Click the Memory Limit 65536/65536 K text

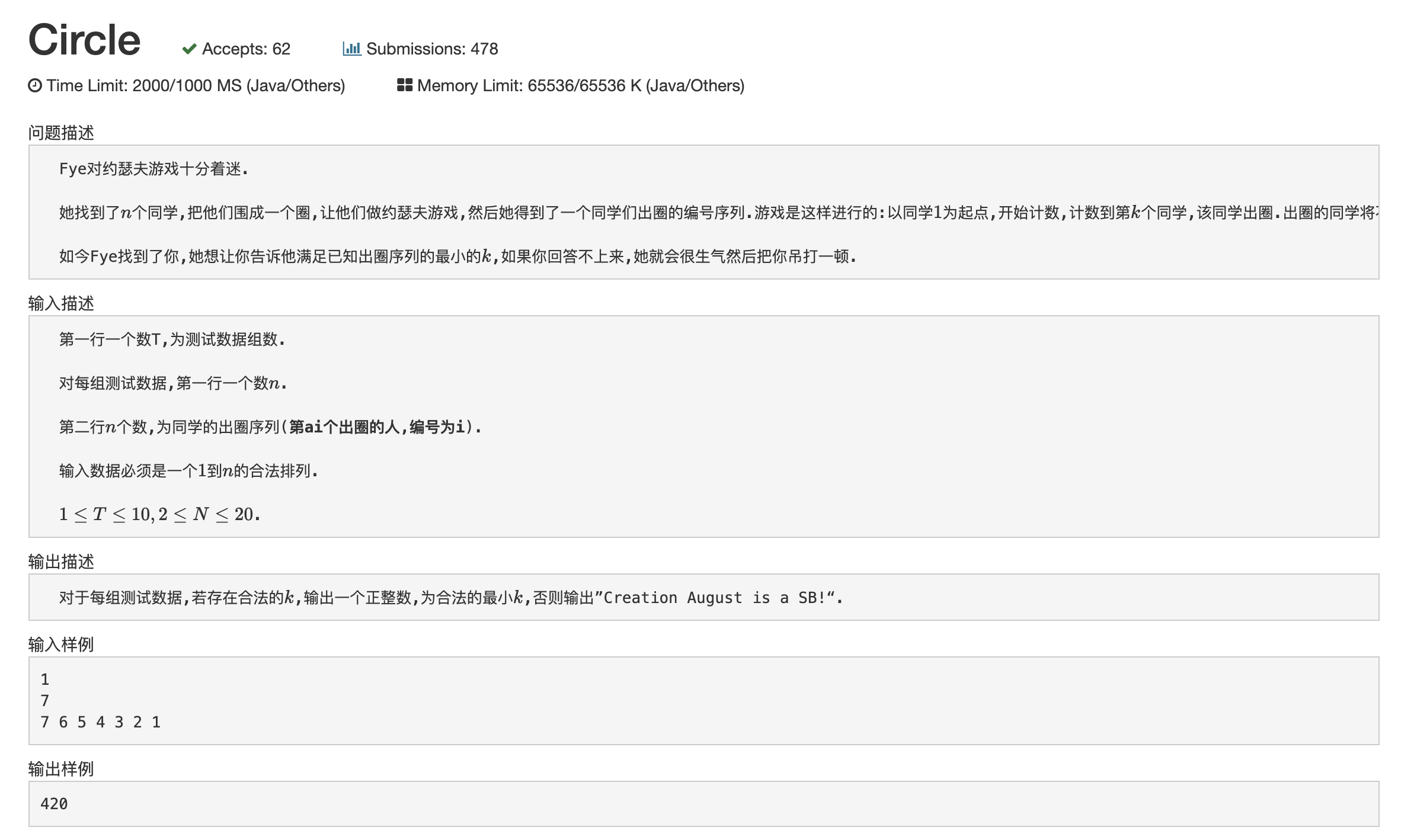coord(580,86)
